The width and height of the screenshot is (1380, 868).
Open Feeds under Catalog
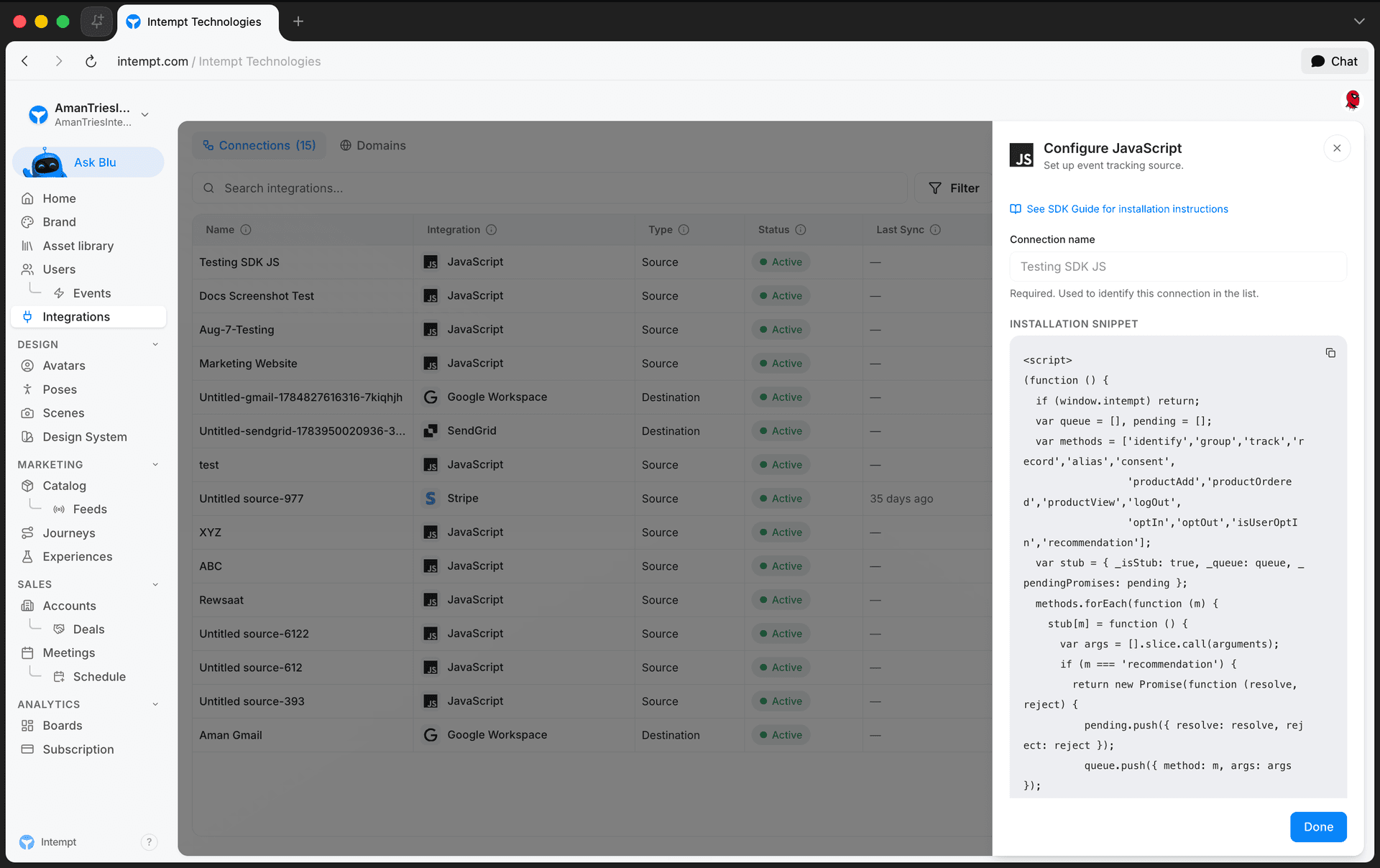90,509
